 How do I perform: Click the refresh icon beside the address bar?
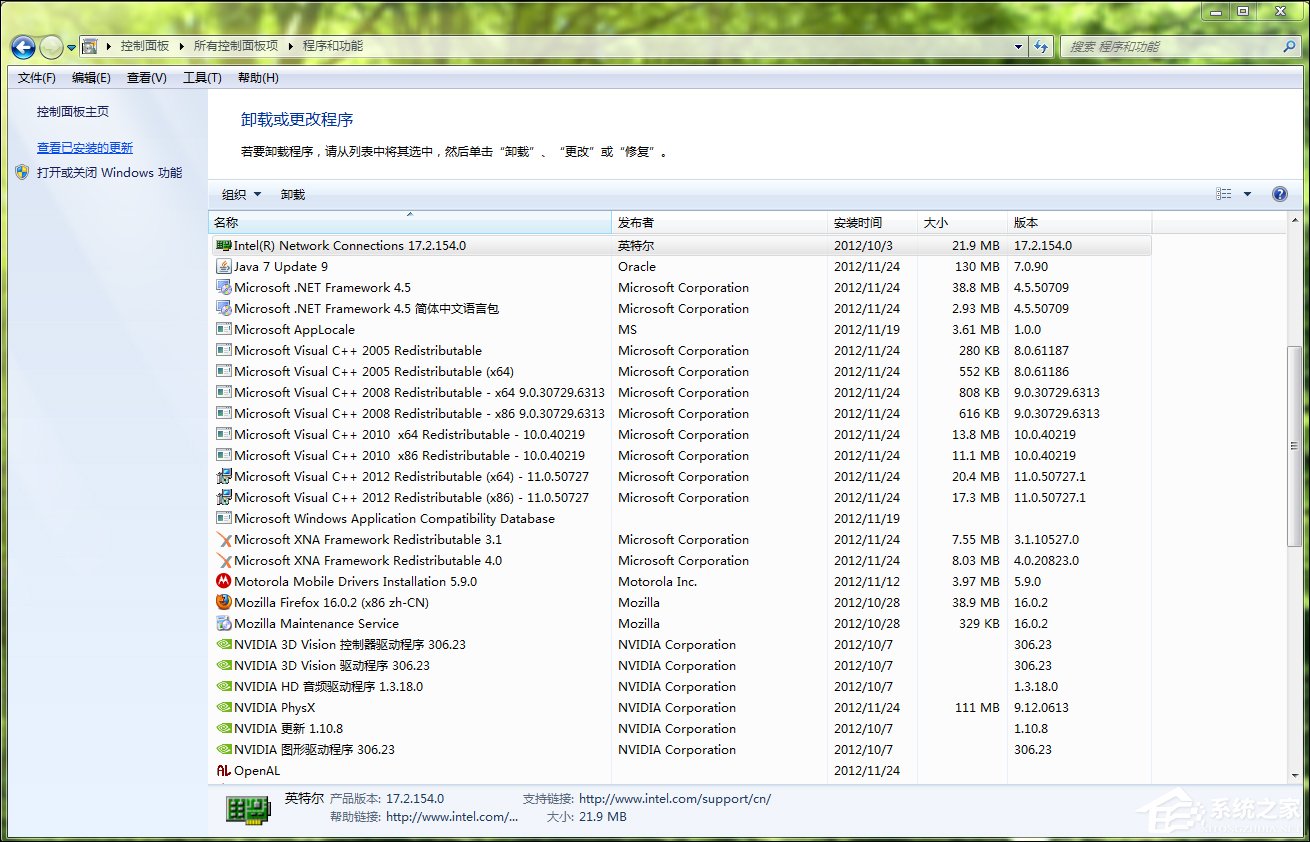[x=1042, y=46]
